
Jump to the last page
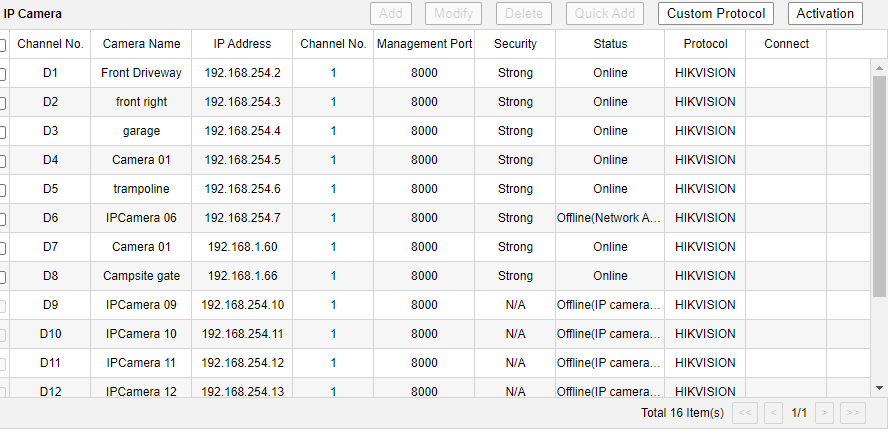(852, 412)
